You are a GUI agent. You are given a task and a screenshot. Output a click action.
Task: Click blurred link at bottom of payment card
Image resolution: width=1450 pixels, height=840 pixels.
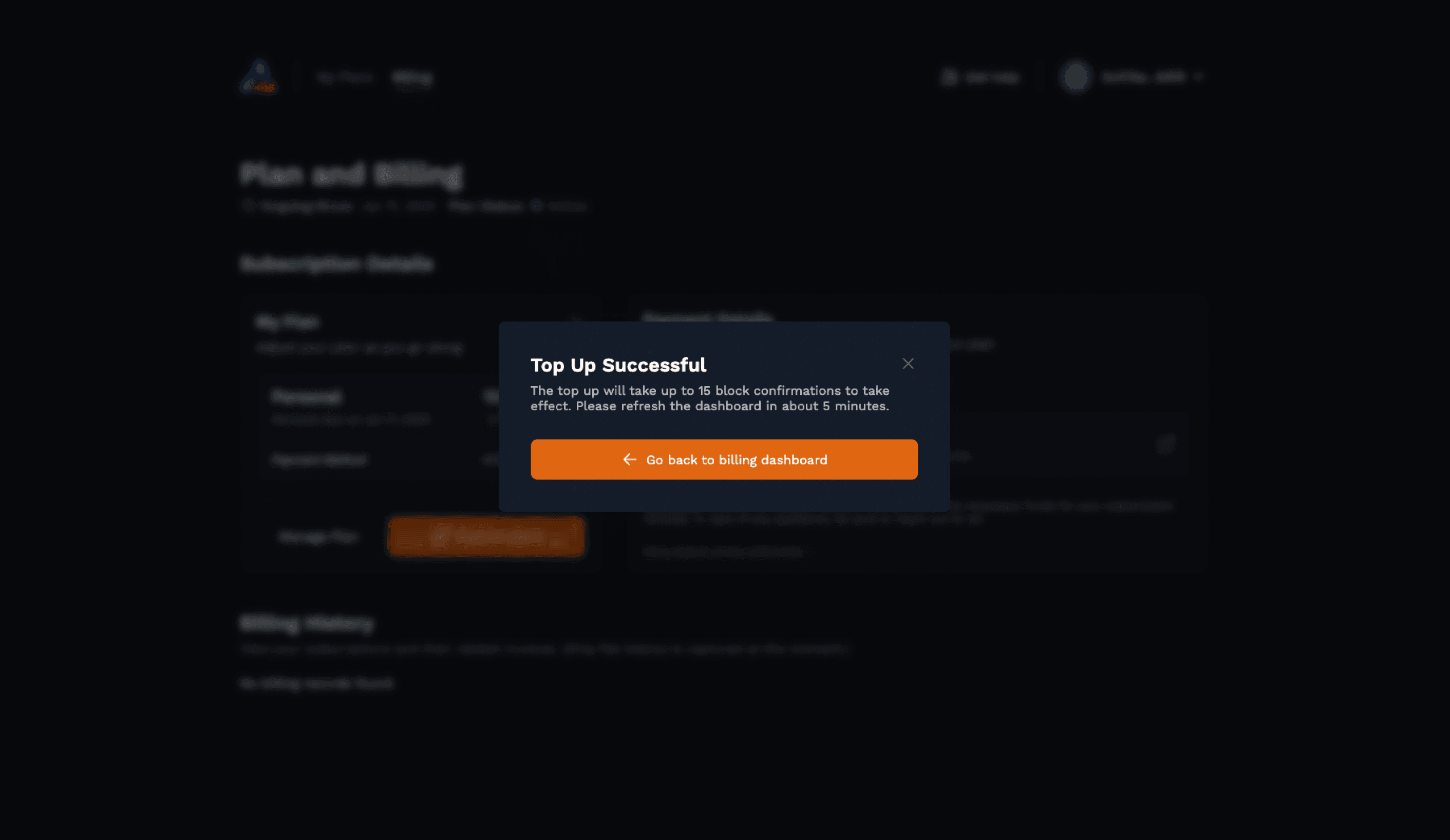[724, 552]
